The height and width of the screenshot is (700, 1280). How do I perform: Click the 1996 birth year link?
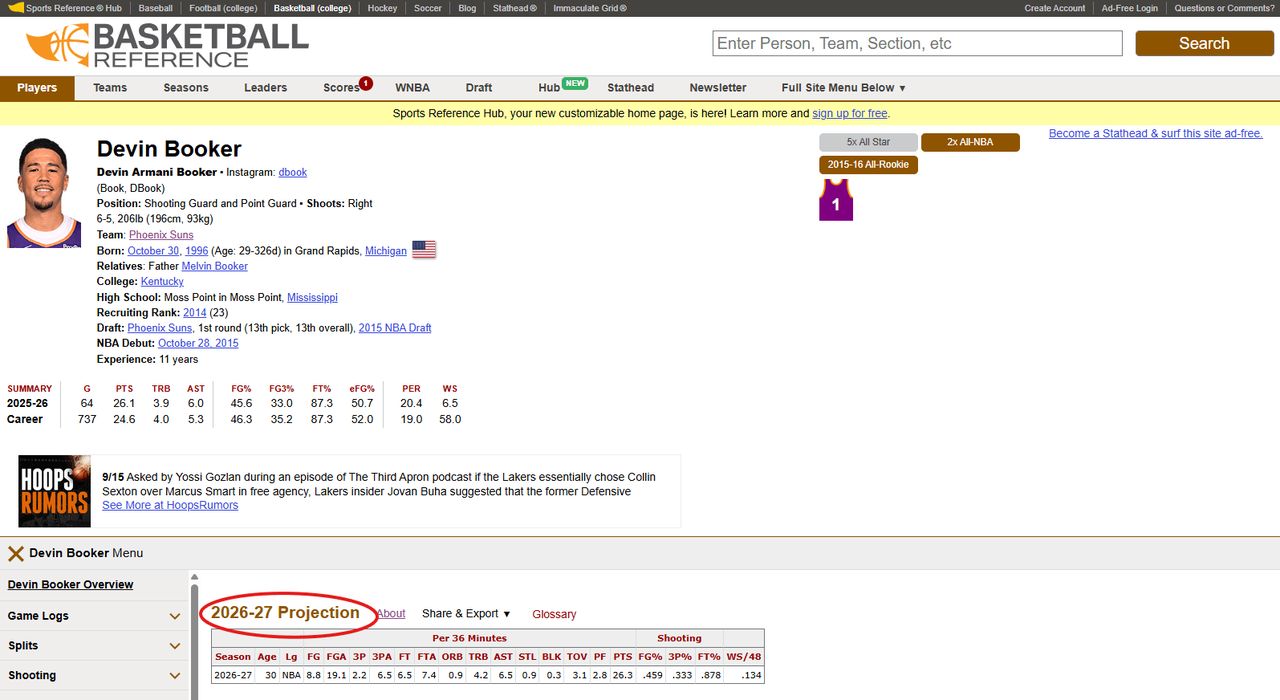[196, 251]
